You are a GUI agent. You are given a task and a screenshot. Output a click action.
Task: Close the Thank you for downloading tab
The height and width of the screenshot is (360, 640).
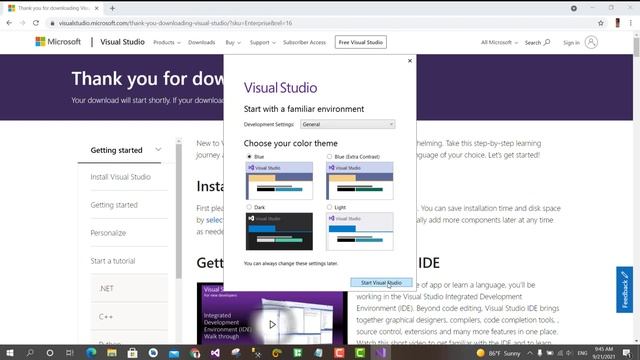(97, 8)
